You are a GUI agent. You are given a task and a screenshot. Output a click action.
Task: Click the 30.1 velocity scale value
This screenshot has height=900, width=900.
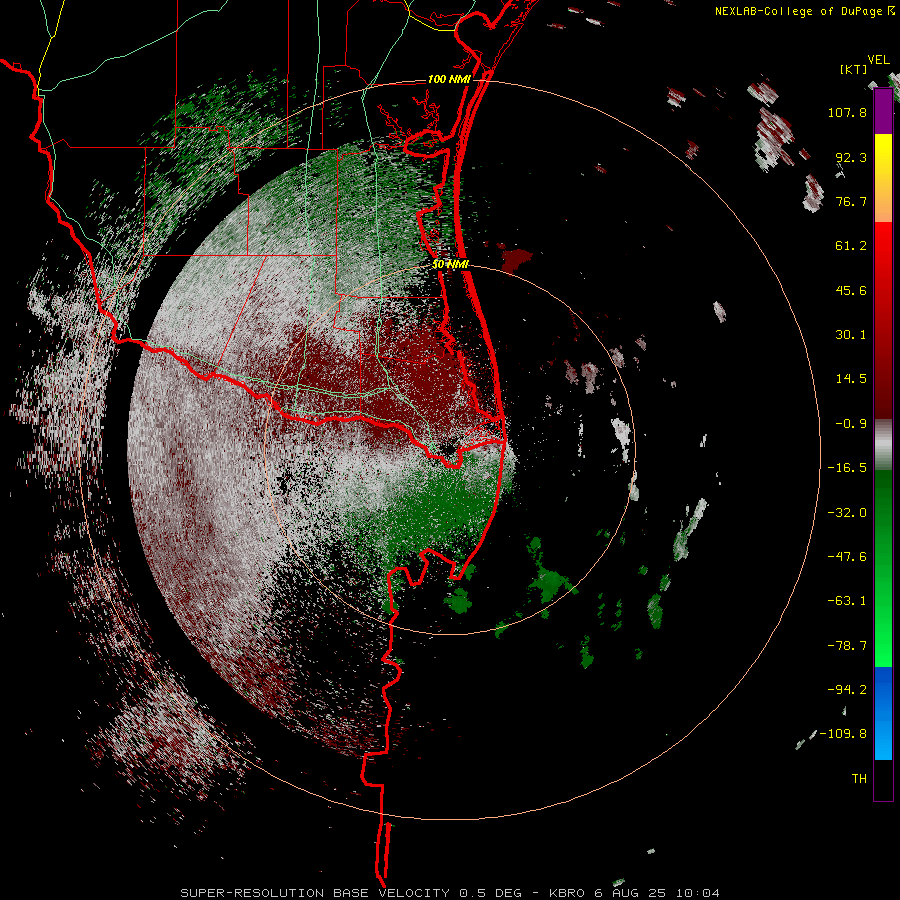[x=851, y=335]
